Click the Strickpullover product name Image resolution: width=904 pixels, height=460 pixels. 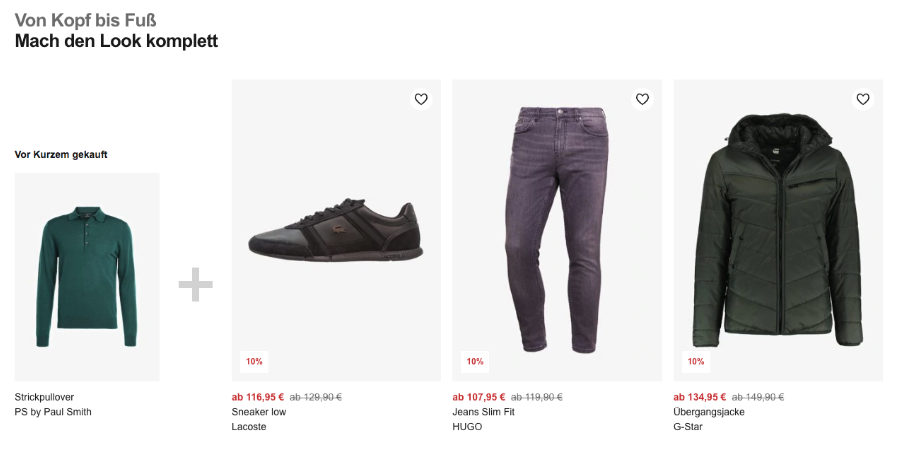[x=45, y=397]
